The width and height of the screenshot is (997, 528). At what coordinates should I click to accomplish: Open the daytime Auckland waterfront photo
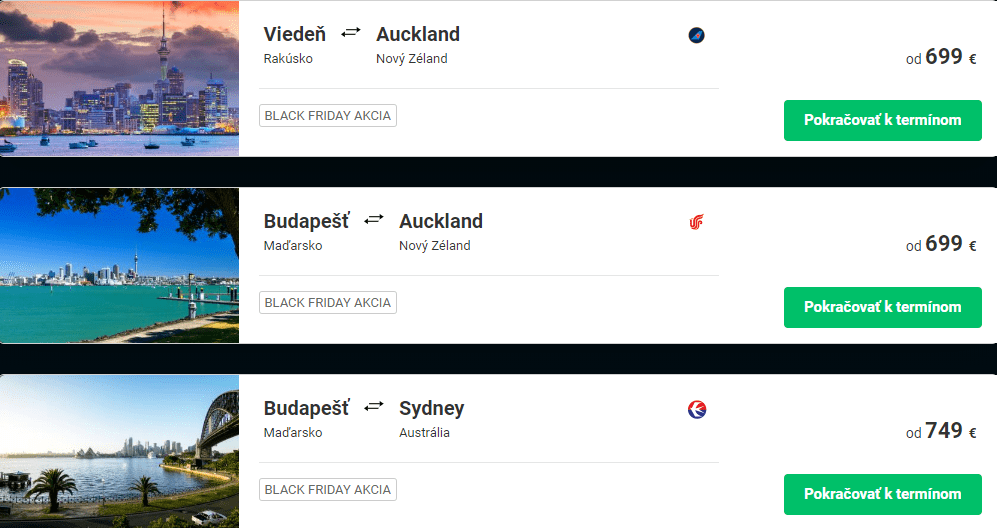click(119, 266)
